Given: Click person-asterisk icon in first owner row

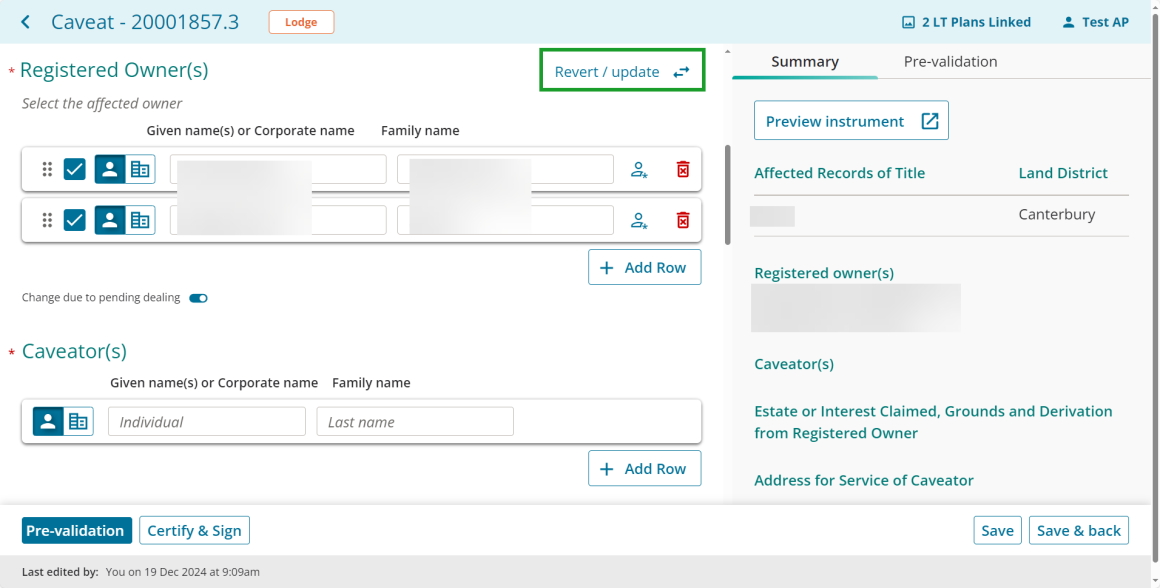Looking at the screenshot, I should 639,169.
